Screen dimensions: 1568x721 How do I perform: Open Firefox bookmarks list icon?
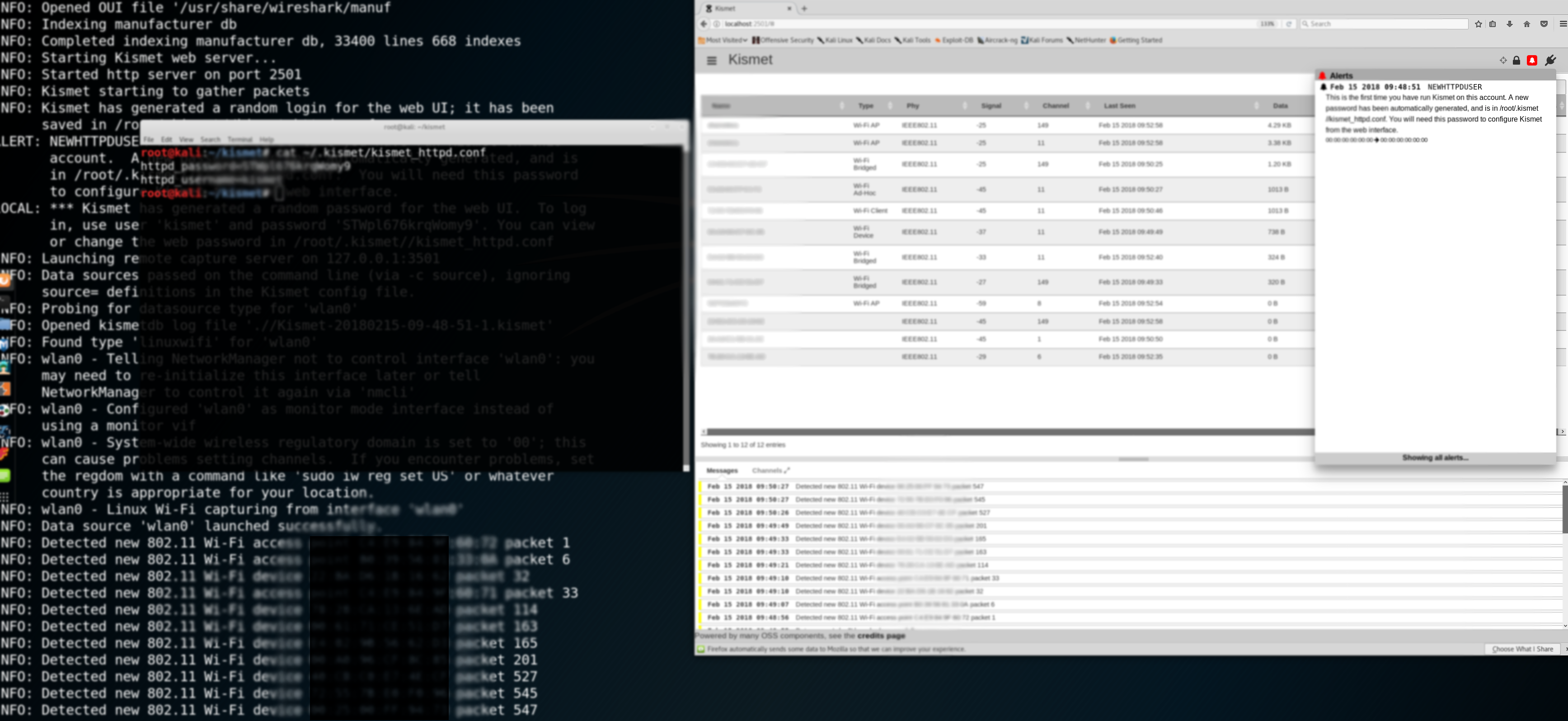[1493, 24]
